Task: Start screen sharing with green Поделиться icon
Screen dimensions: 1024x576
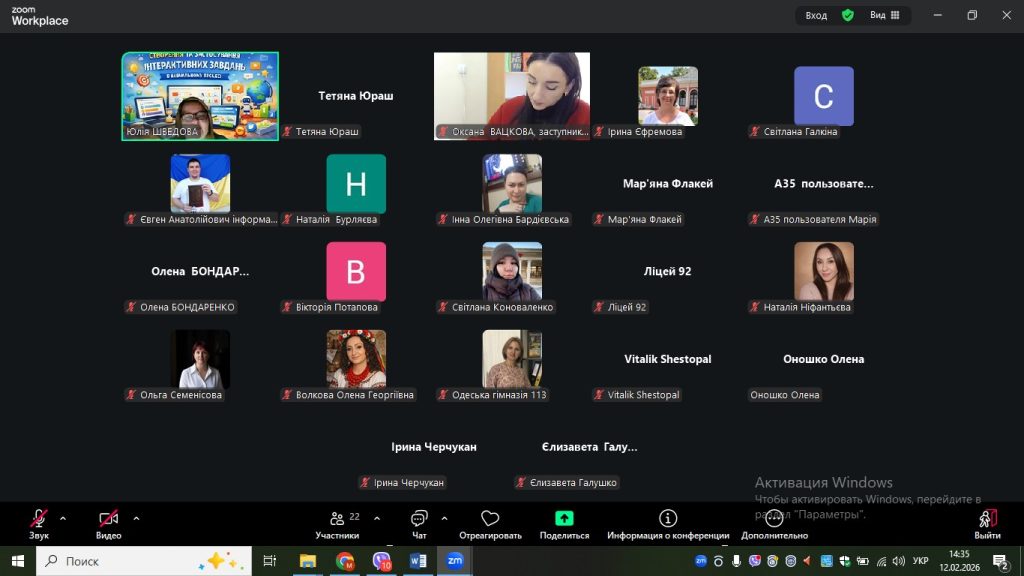Action: pos(564,519)
